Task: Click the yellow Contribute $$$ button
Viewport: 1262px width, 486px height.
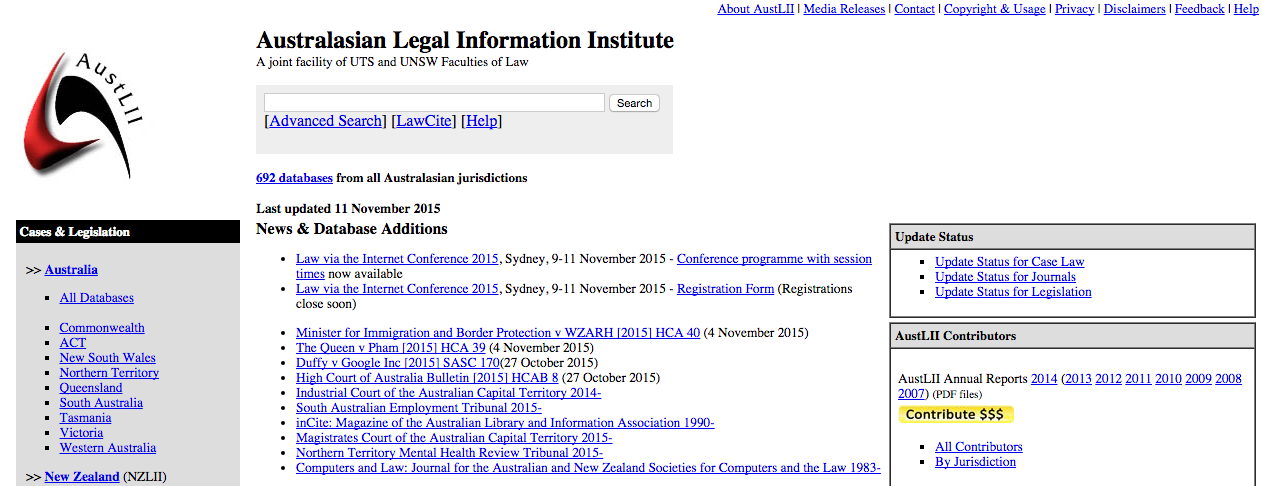Action: coord(955,414)
